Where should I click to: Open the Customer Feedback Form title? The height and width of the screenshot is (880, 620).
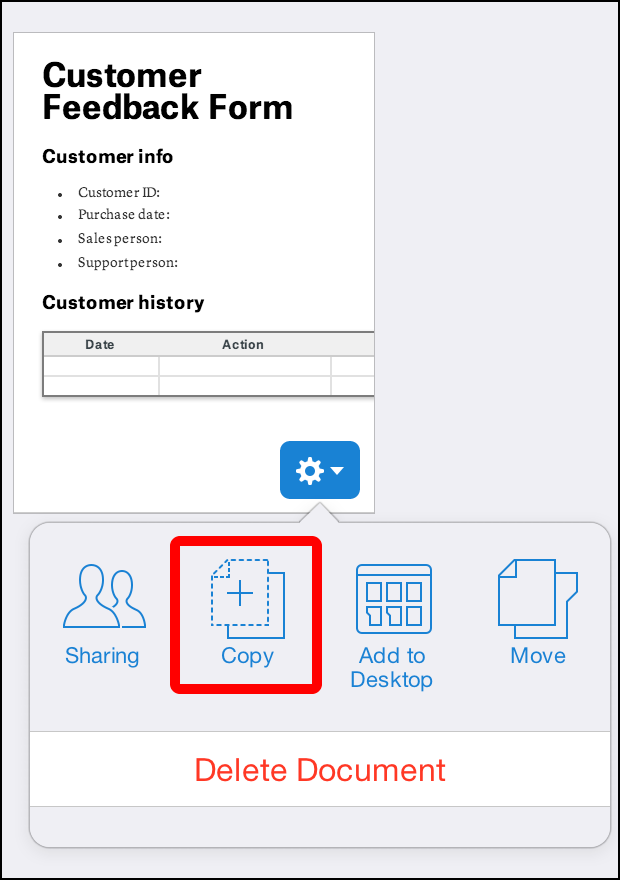(167, 91)
